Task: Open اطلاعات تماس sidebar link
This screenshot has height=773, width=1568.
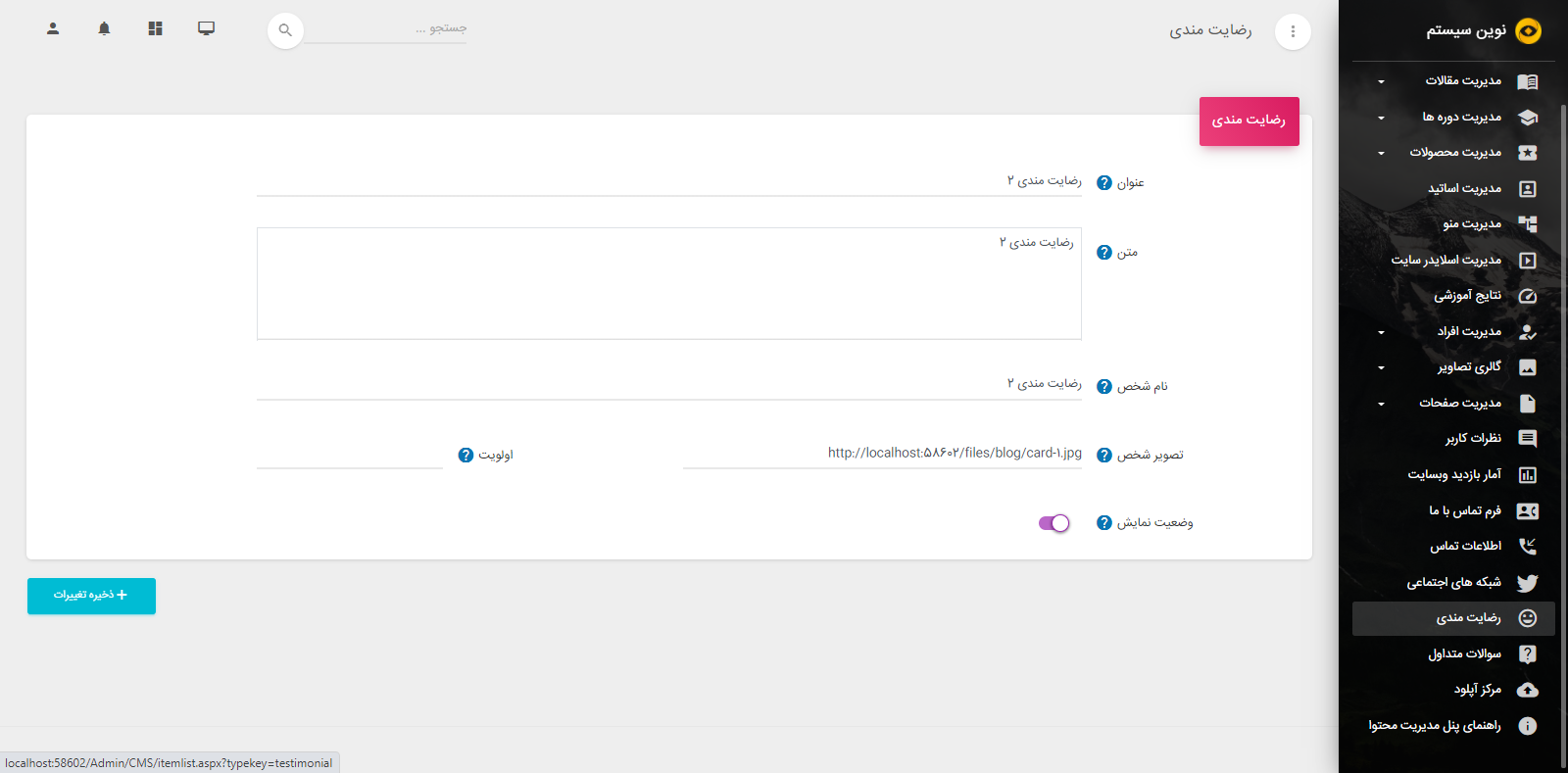Action: tap(1453, 547)
